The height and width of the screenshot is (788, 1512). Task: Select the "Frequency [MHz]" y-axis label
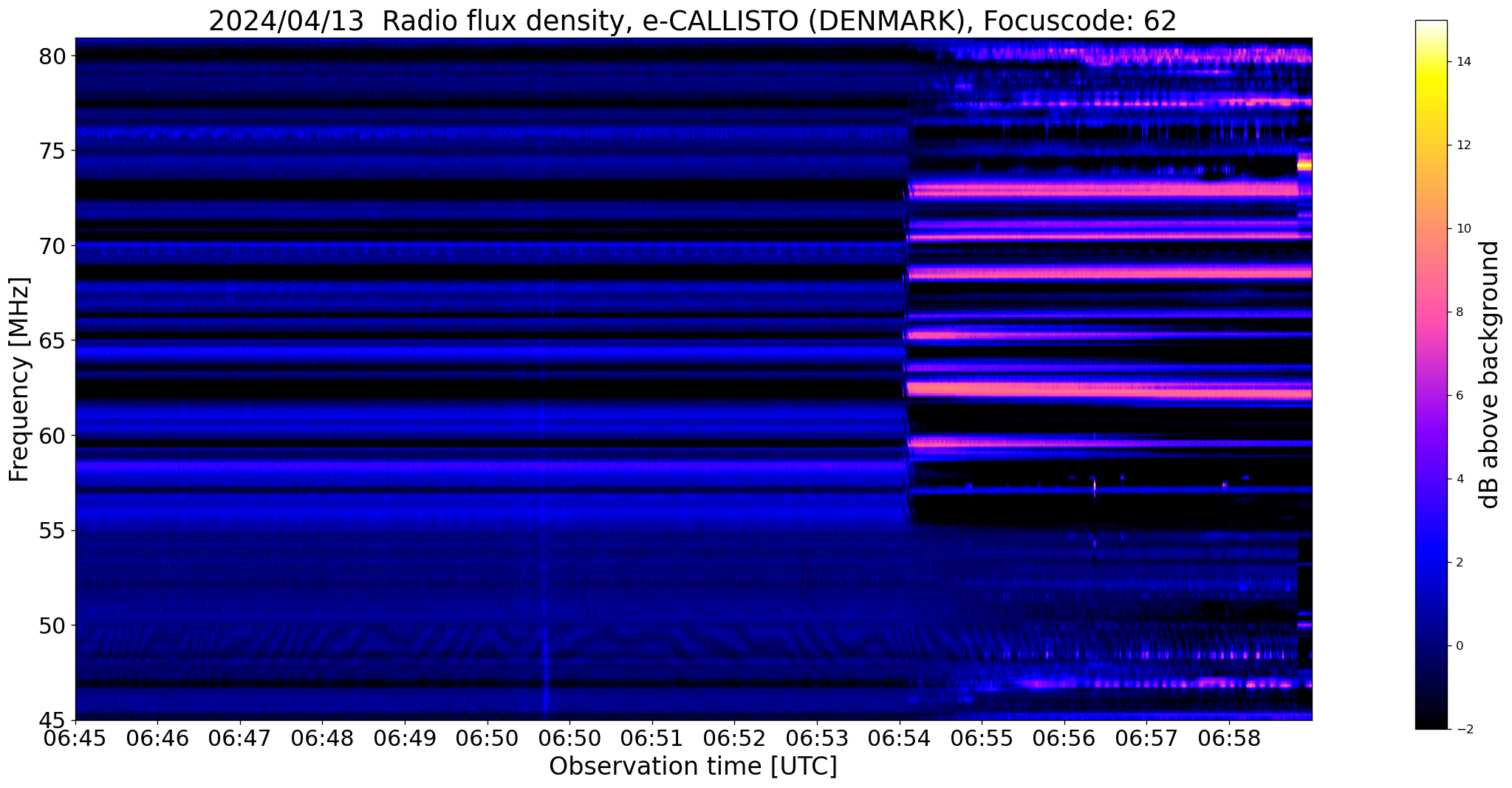(x=20, y=380)
